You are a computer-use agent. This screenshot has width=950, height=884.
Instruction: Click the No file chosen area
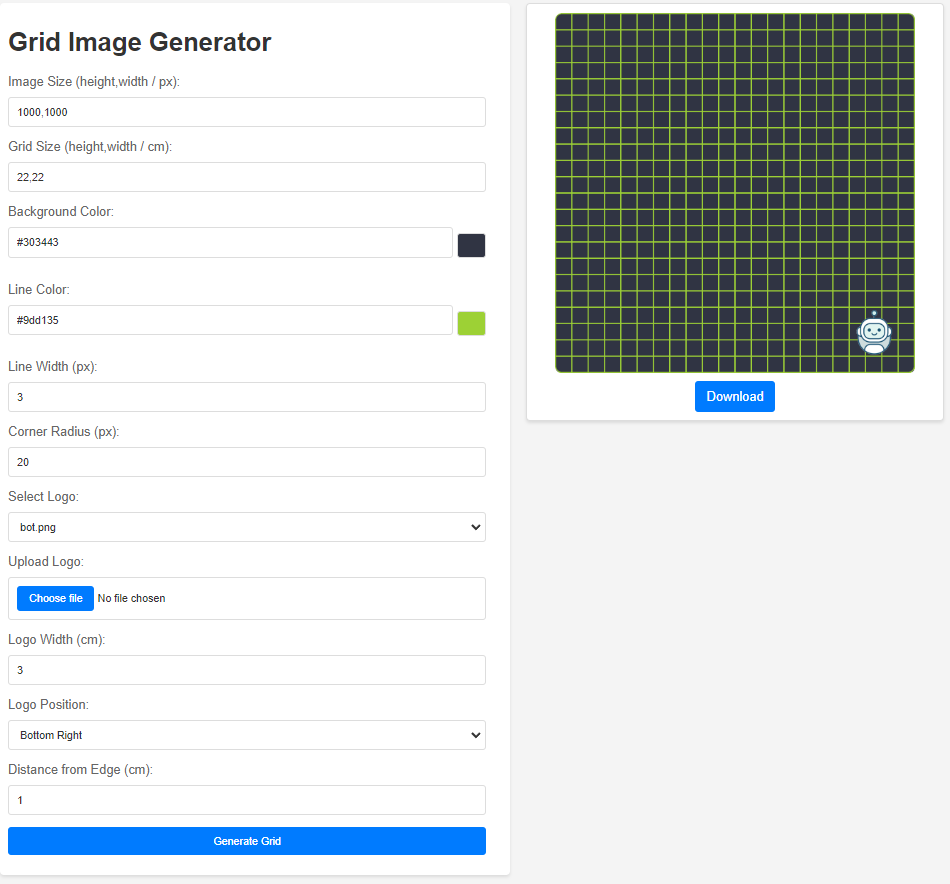[x=131, y=598]
